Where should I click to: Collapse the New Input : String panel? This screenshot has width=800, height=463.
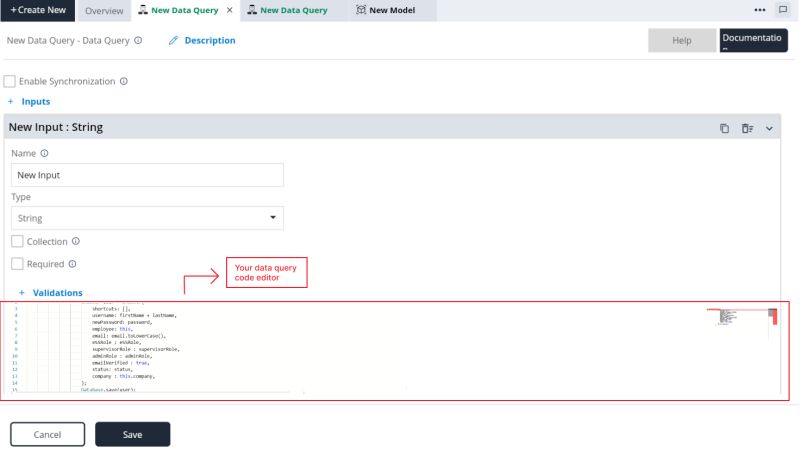[769, 129]
